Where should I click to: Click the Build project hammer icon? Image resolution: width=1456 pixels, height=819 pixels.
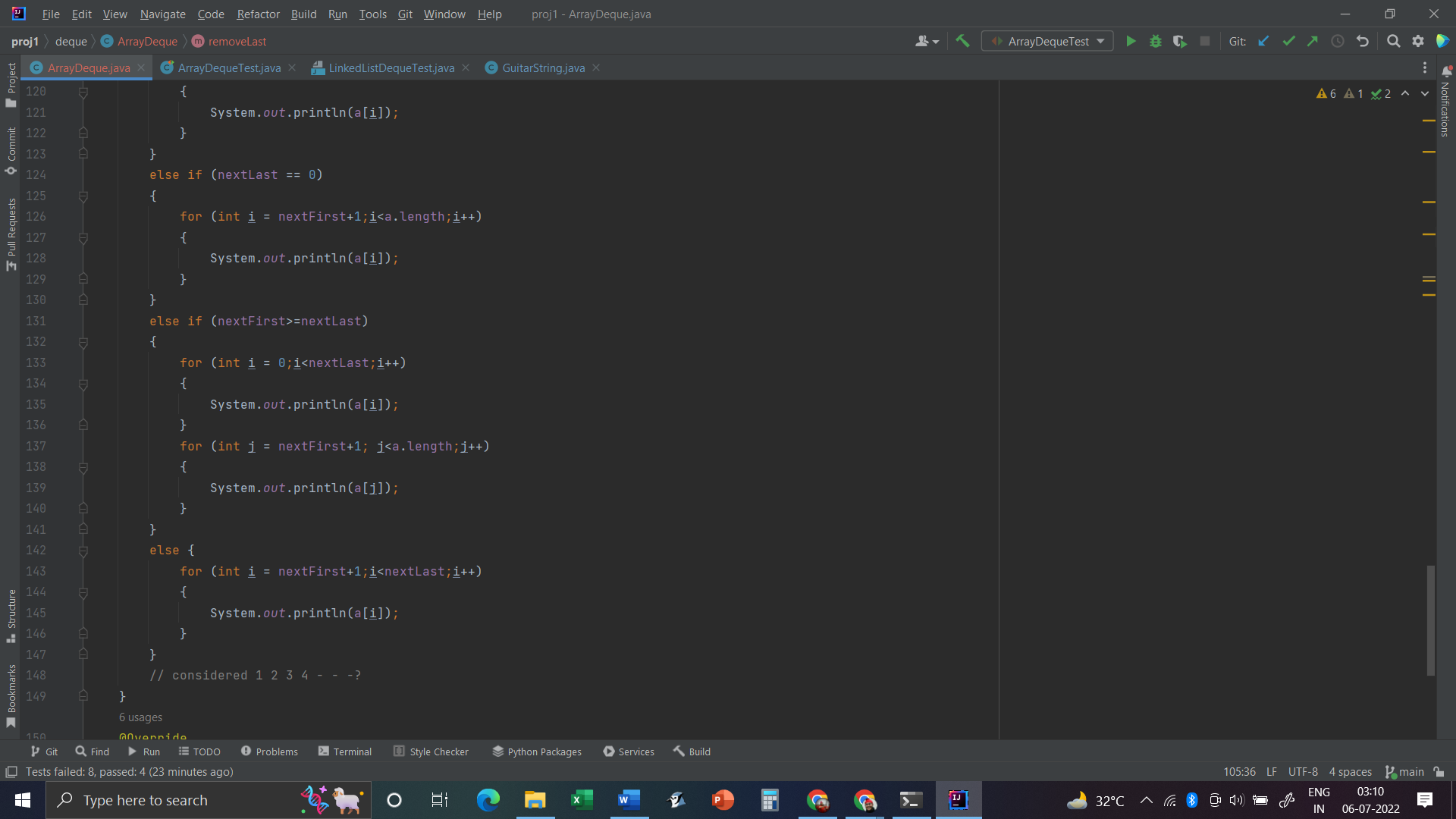962,42
